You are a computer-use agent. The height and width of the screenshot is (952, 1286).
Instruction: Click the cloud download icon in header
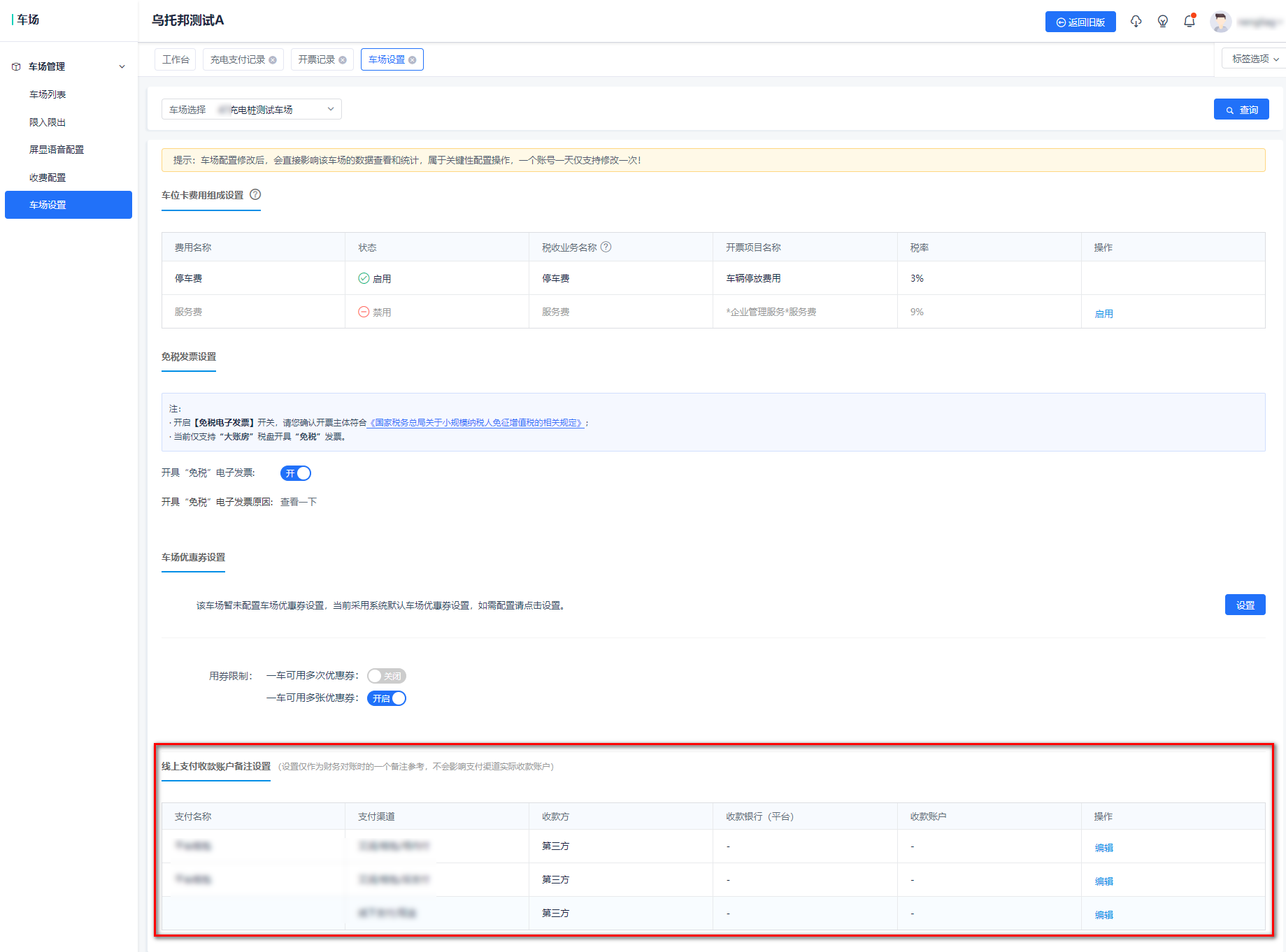(1136, 22)
